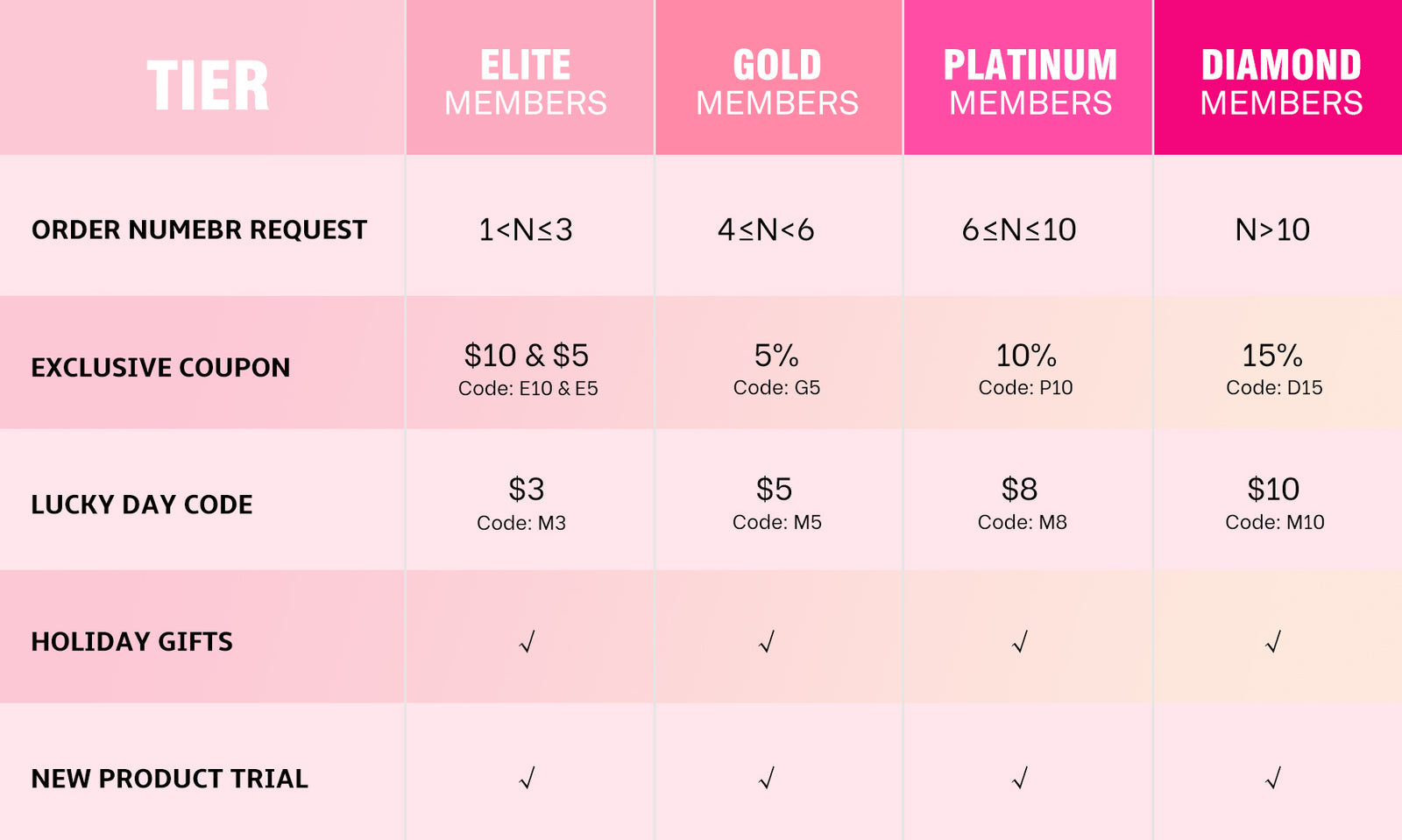Select the New Product Trial checkmark under Diamond
This screenshot has height=840, width=1402.
pos(1273,778)
